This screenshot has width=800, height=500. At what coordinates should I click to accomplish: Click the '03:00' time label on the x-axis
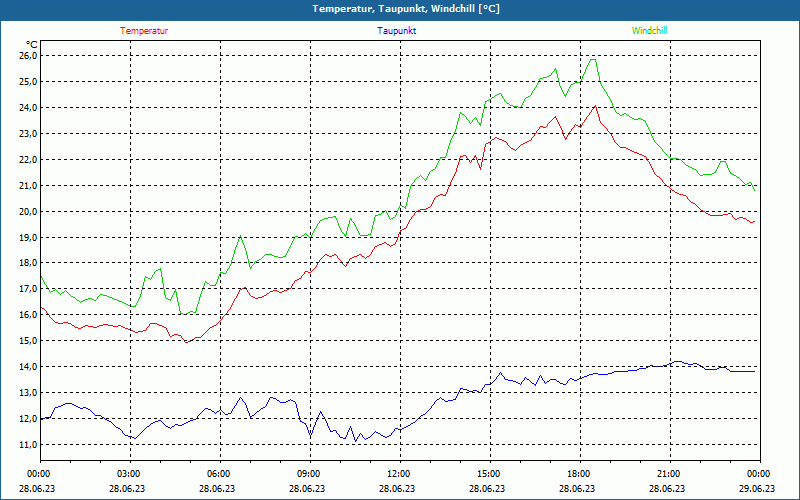130,473
